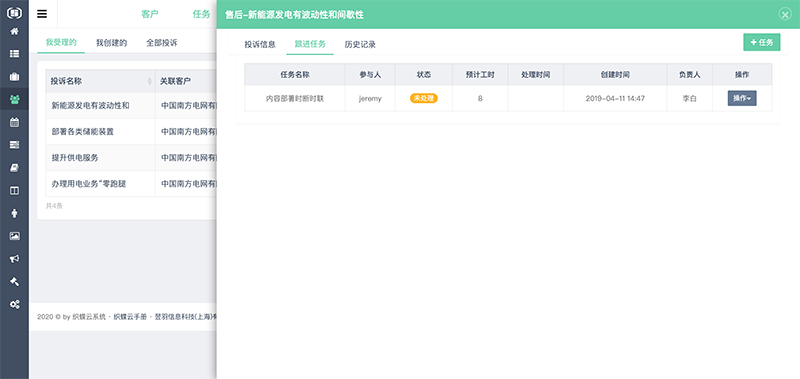Viewport: 800px width, 379px height.
Task: Switch to the 投诉信息 tab
Action: 260,44
